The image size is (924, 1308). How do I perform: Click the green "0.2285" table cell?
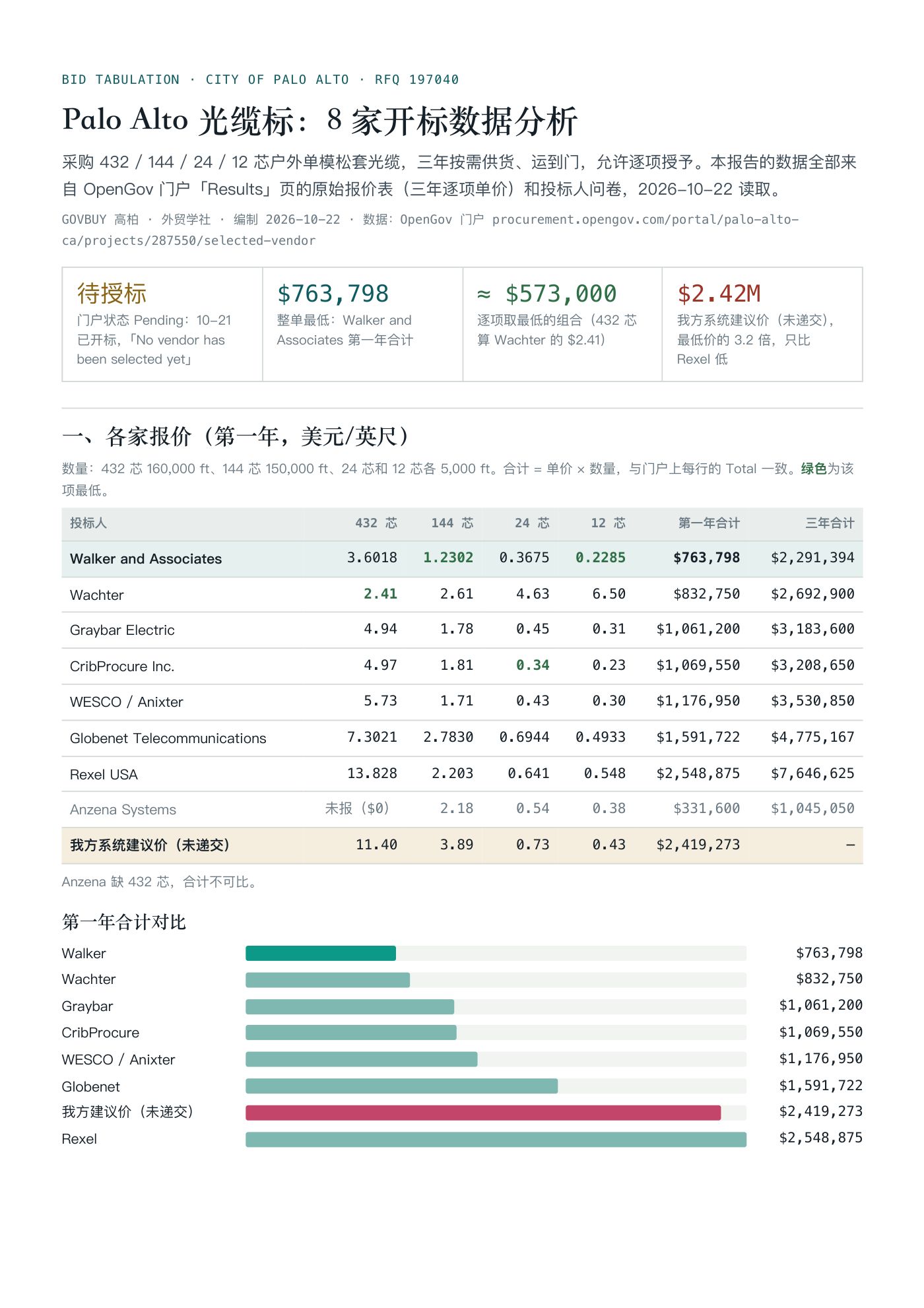coord(601,558)
